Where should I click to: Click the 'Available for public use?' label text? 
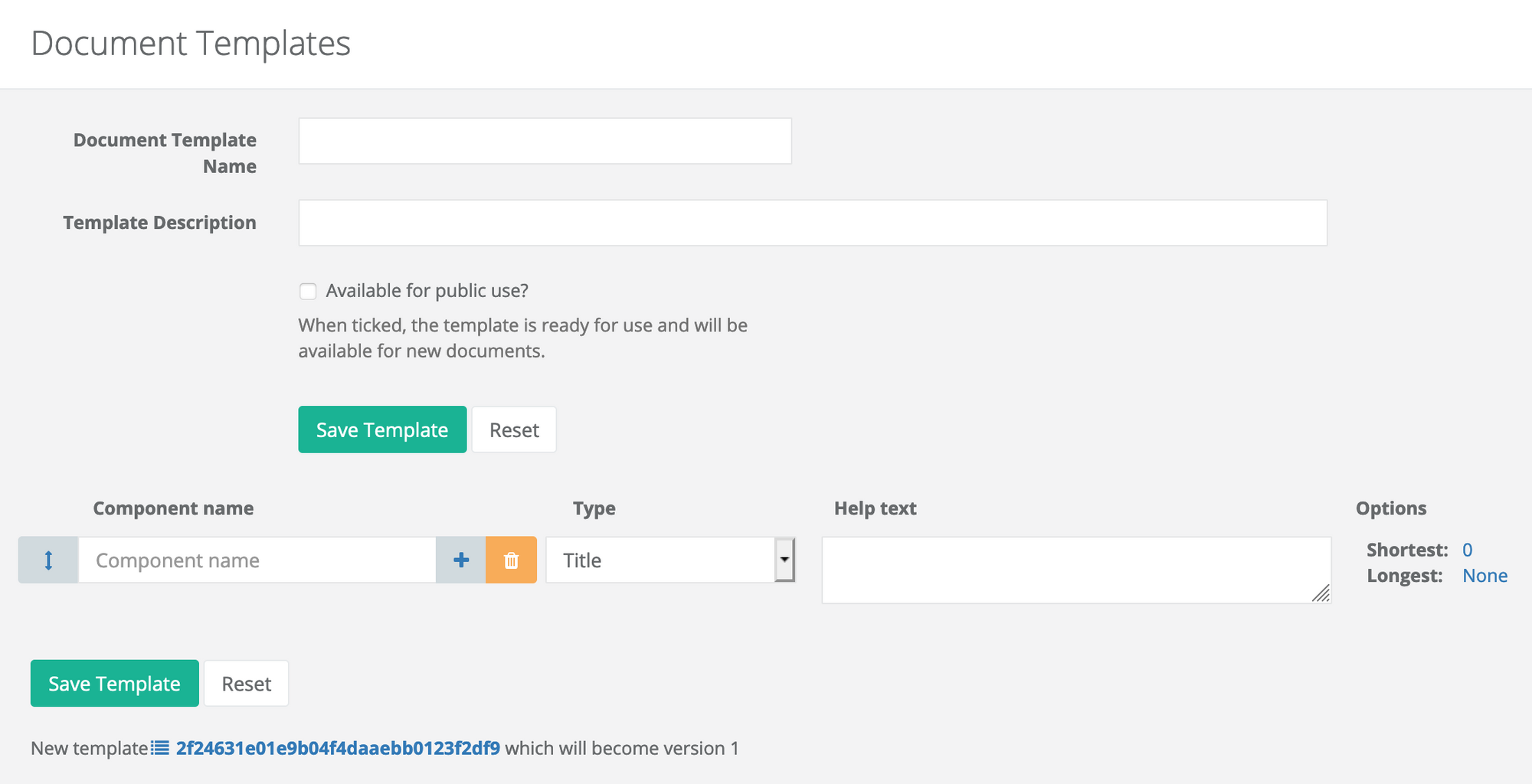427,291
